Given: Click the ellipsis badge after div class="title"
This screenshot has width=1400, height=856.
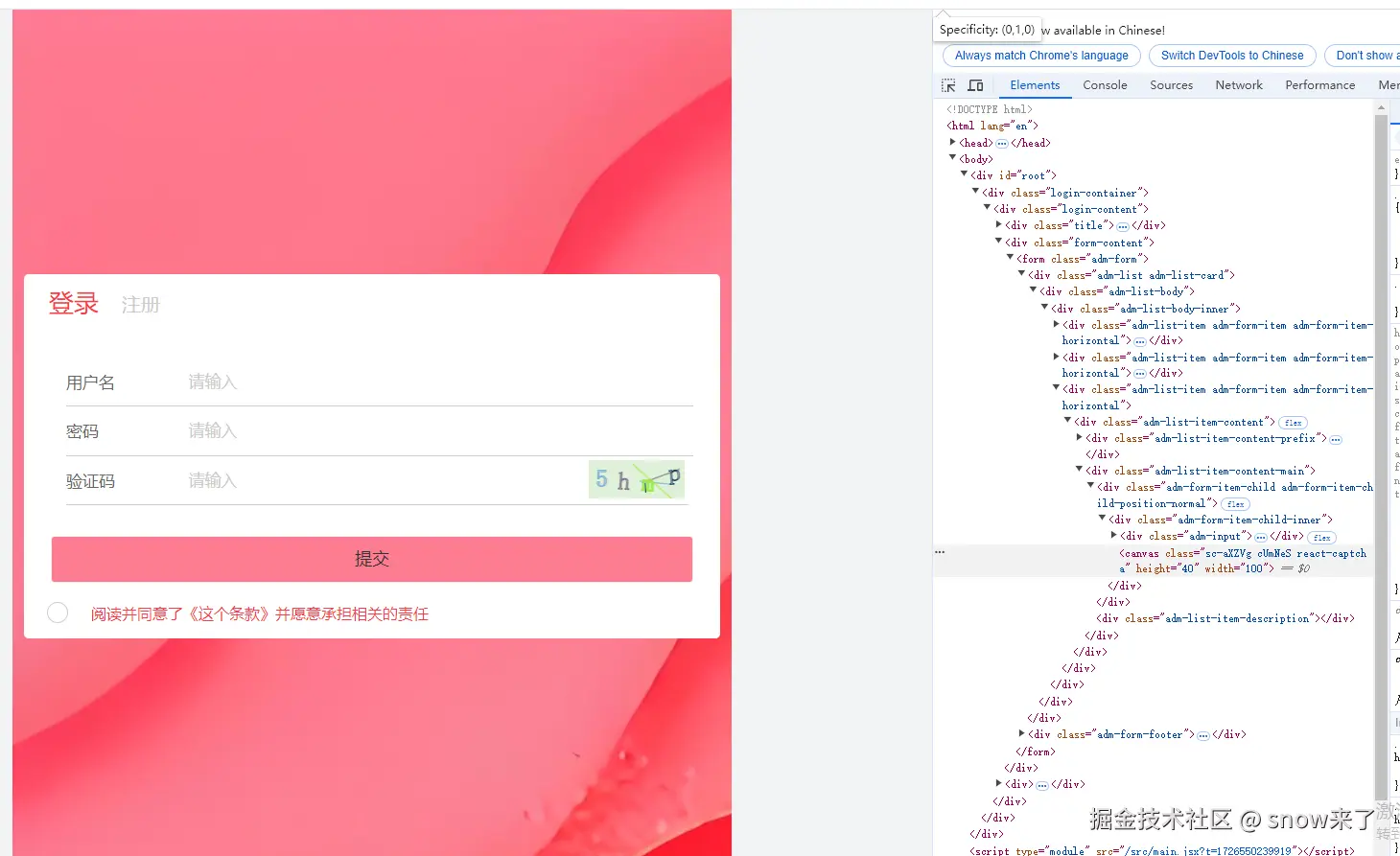Looking at the screenshot, I should coord(1122,226).
